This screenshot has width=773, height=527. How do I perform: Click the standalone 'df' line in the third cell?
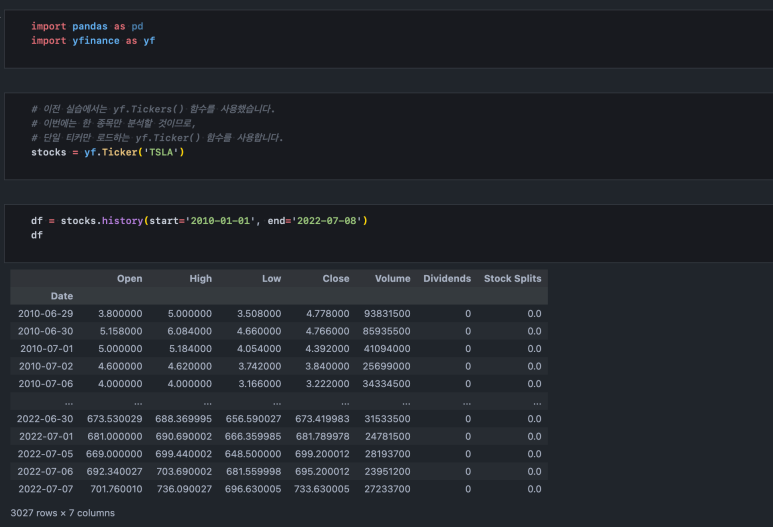pyautogui.click(x=37, y=235)
